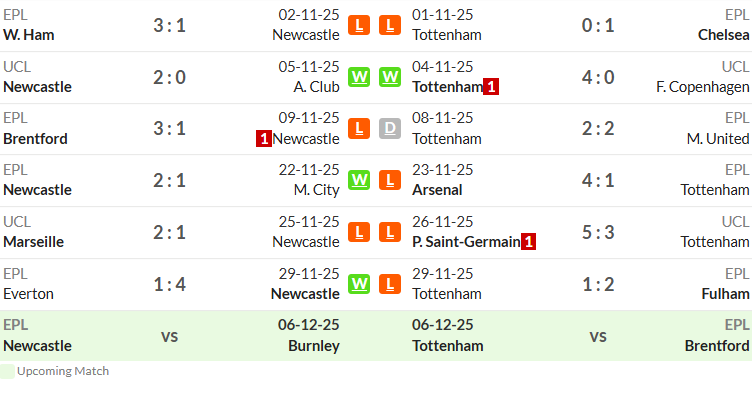Click Newcastle's W badge for A. Club match
752x395 pixels.
tap(359, 77)
